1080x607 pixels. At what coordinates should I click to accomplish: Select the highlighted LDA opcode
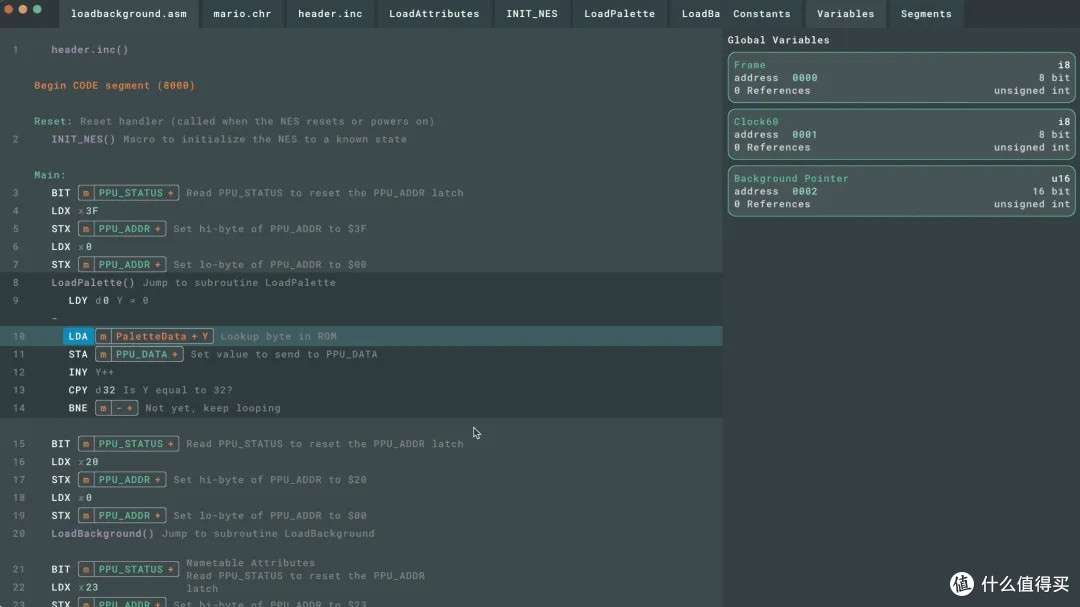point(78,336)
